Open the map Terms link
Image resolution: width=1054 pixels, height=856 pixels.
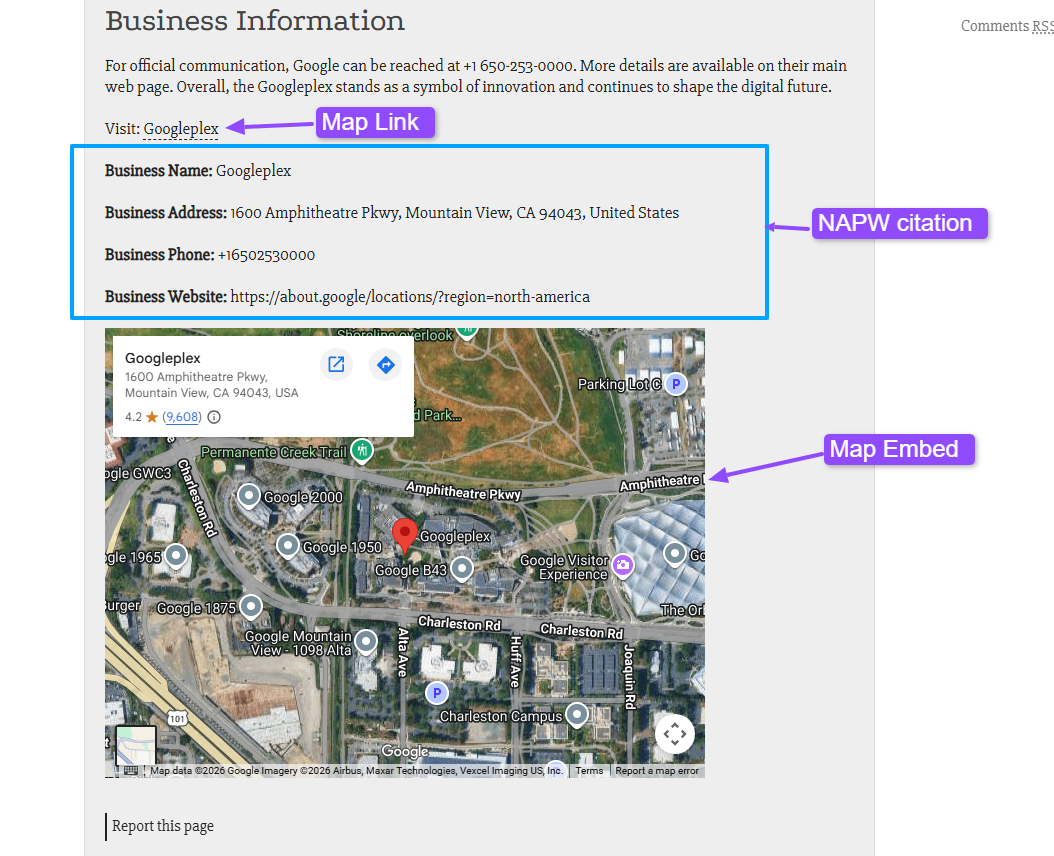(x=589, y=771)
